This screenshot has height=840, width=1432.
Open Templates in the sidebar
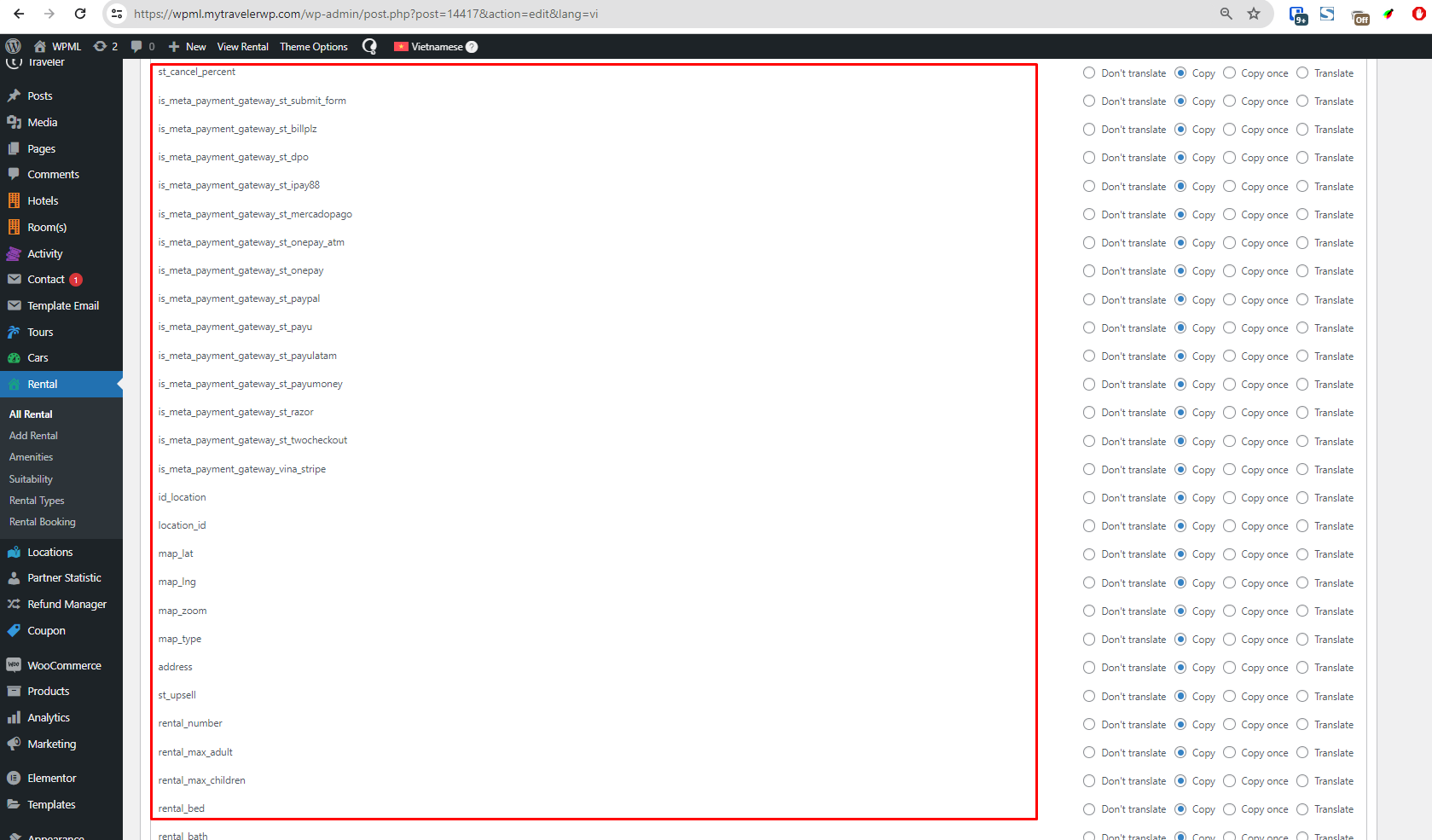click(51, 805)
